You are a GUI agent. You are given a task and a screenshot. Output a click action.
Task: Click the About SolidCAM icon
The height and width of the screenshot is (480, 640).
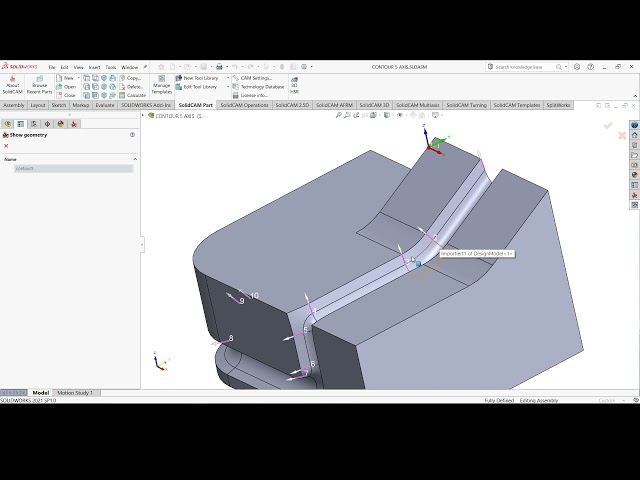tap(12, 85)
